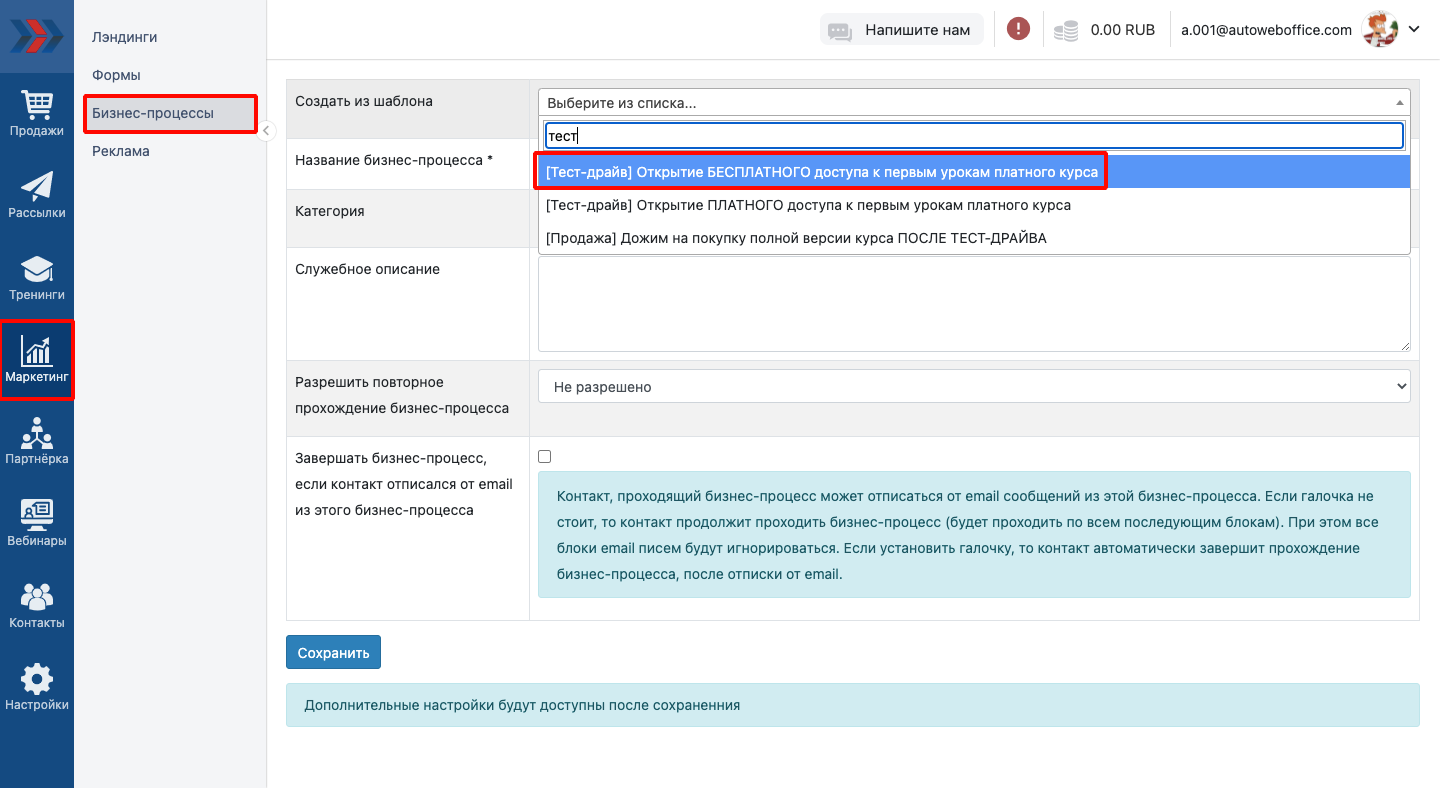Click the 'Напишите нам' support button

tap(902, 30)
